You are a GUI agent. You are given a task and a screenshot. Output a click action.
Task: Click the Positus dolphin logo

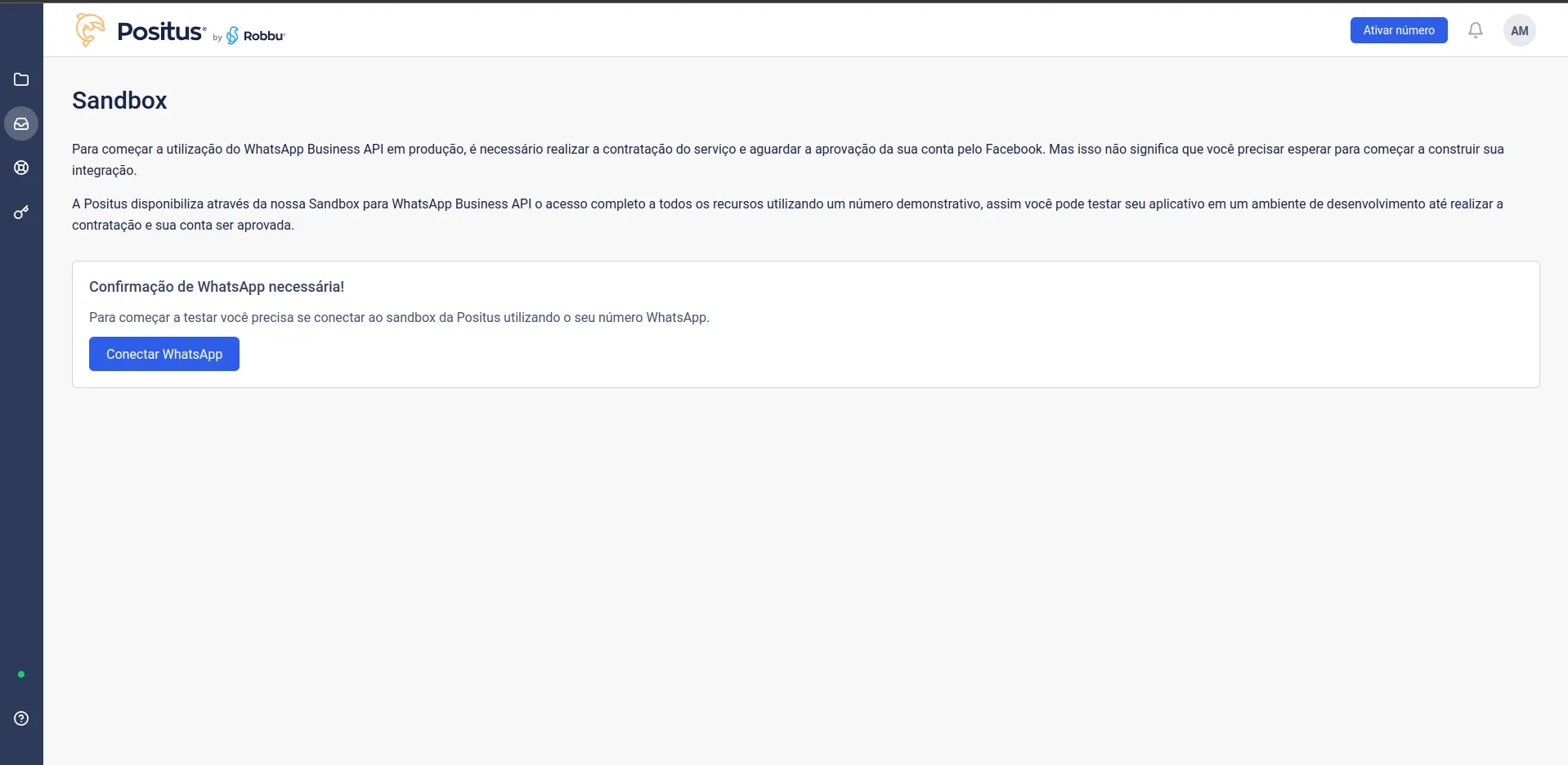[91, 30]
